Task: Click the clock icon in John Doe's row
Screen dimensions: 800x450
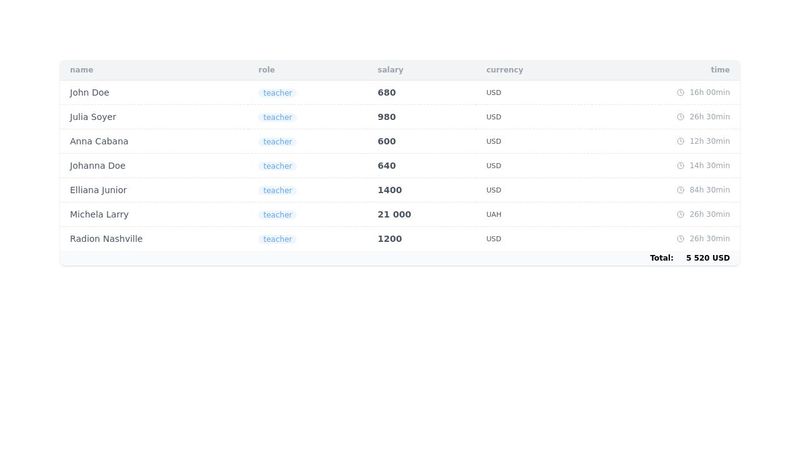Action: 681,93
